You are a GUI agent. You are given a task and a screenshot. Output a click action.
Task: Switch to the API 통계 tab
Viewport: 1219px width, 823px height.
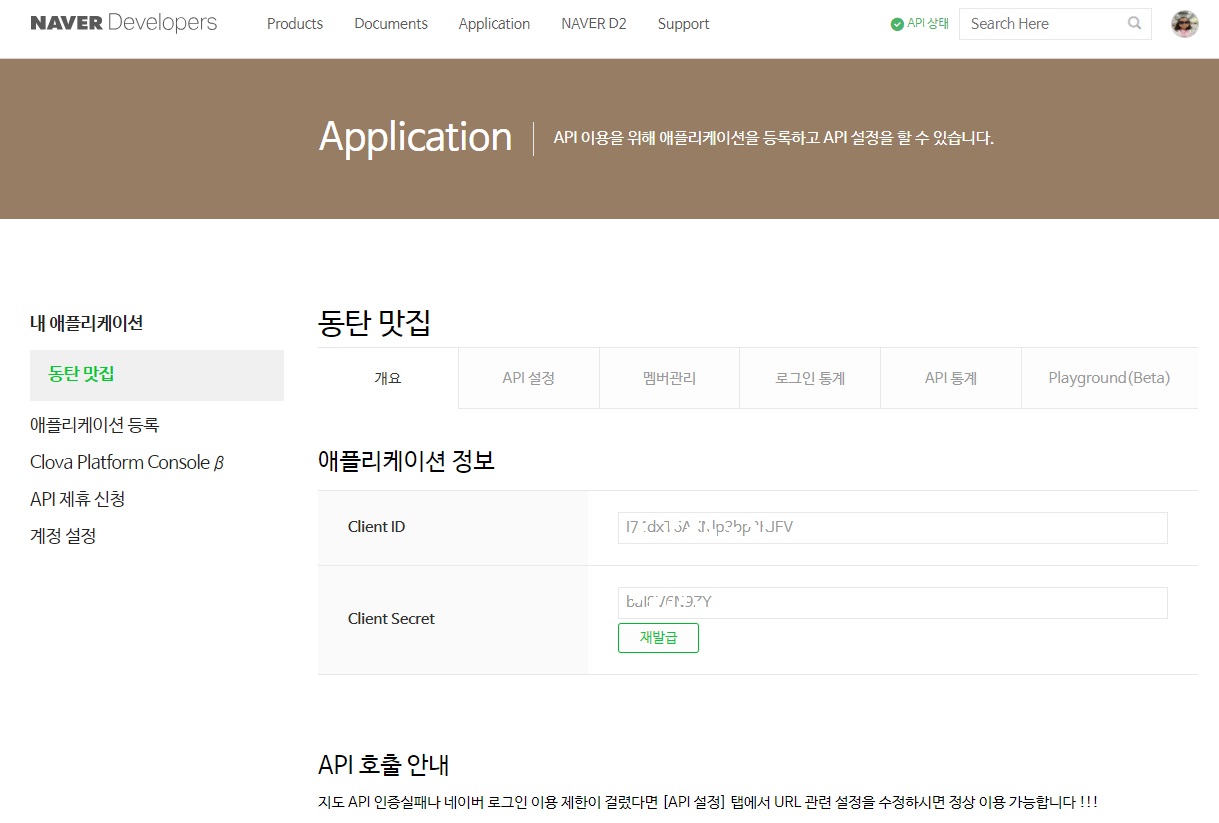[x=951, y=378]
